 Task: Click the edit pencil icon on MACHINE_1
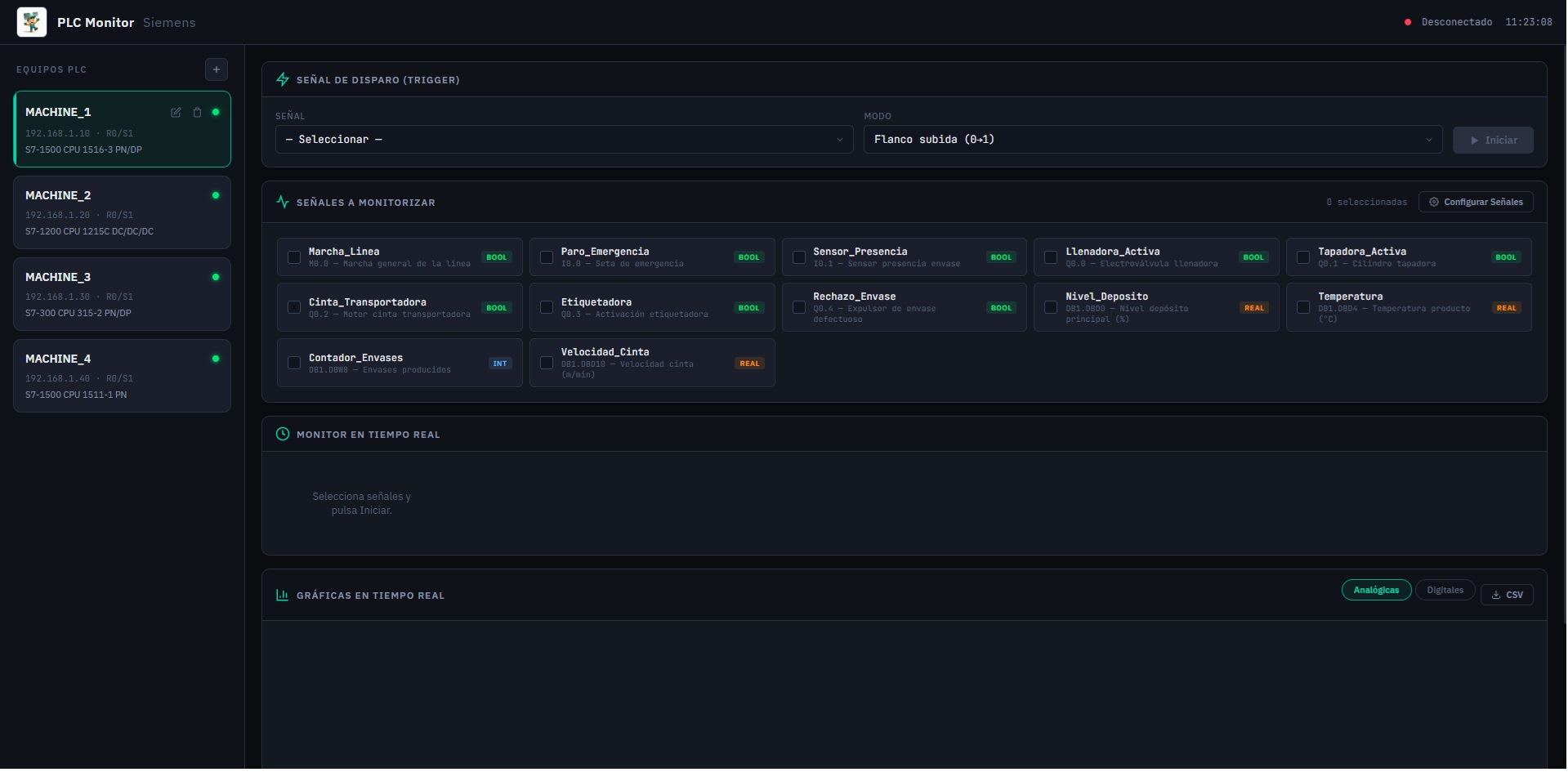[176, 113]
